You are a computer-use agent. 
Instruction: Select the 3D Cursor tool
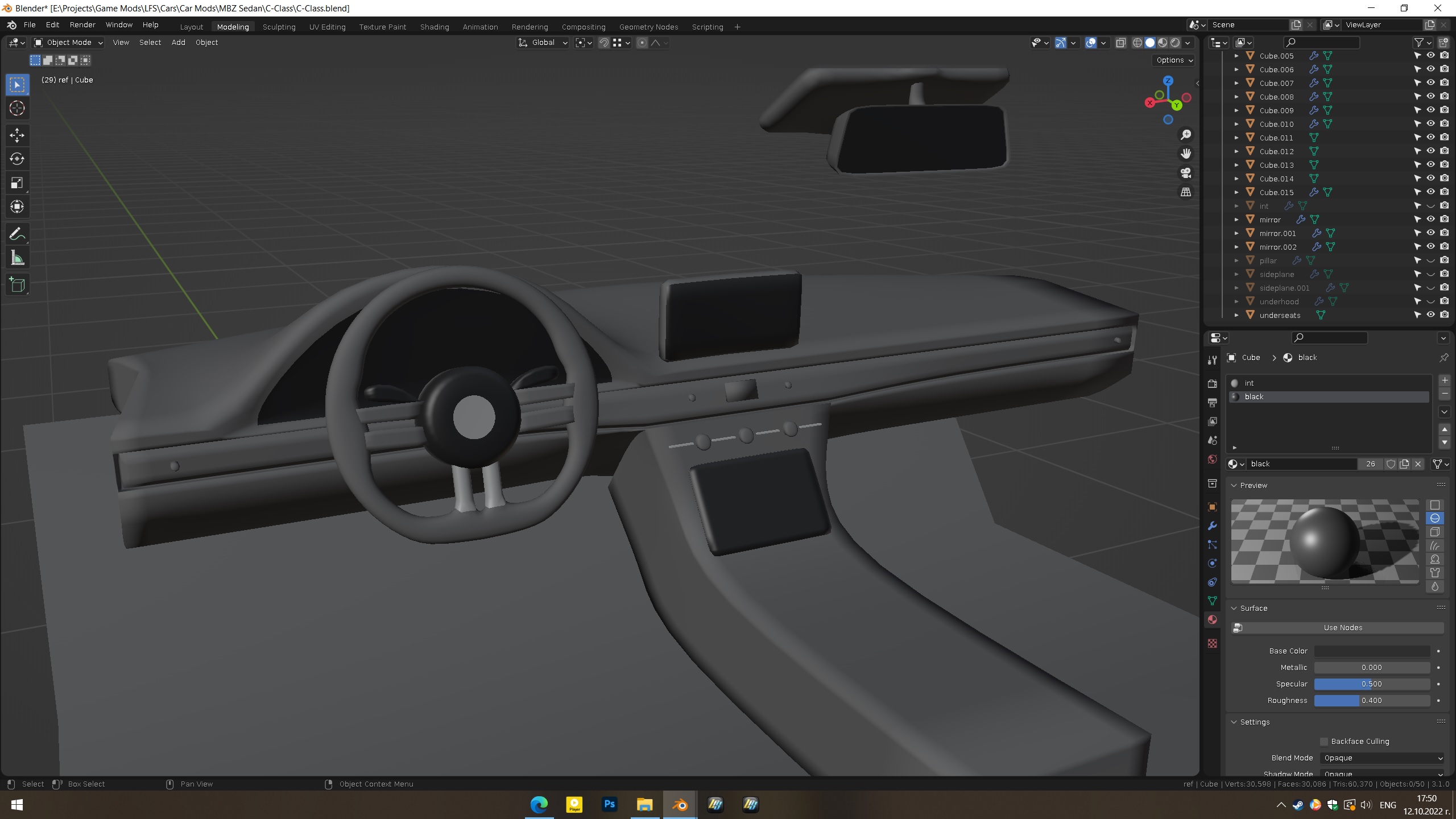pos(17,108)
